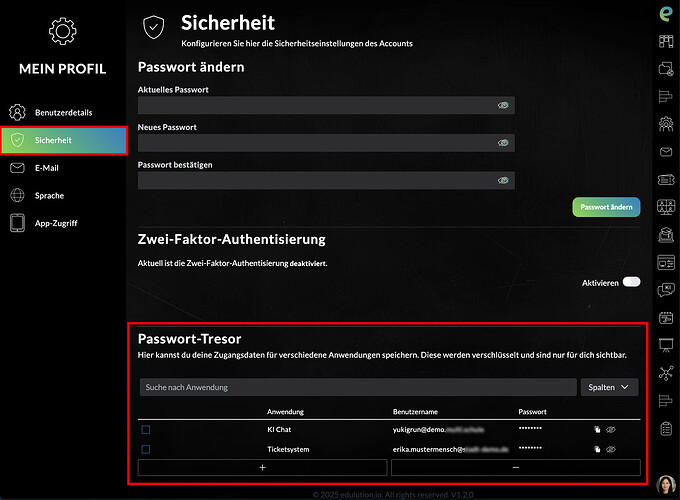Viewport: 680px width, 500px height.
Task: Sort by the Anwendung column header
Action: point(285,412)
